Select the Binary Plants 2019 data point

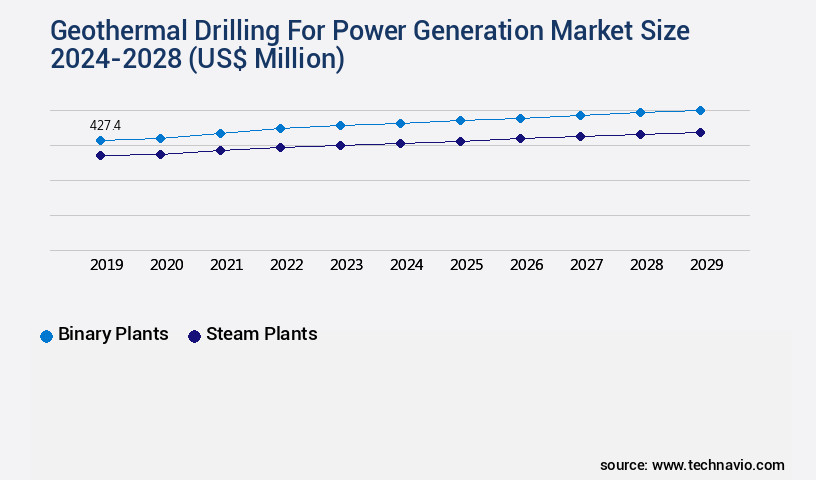click(x=100, y=141)
